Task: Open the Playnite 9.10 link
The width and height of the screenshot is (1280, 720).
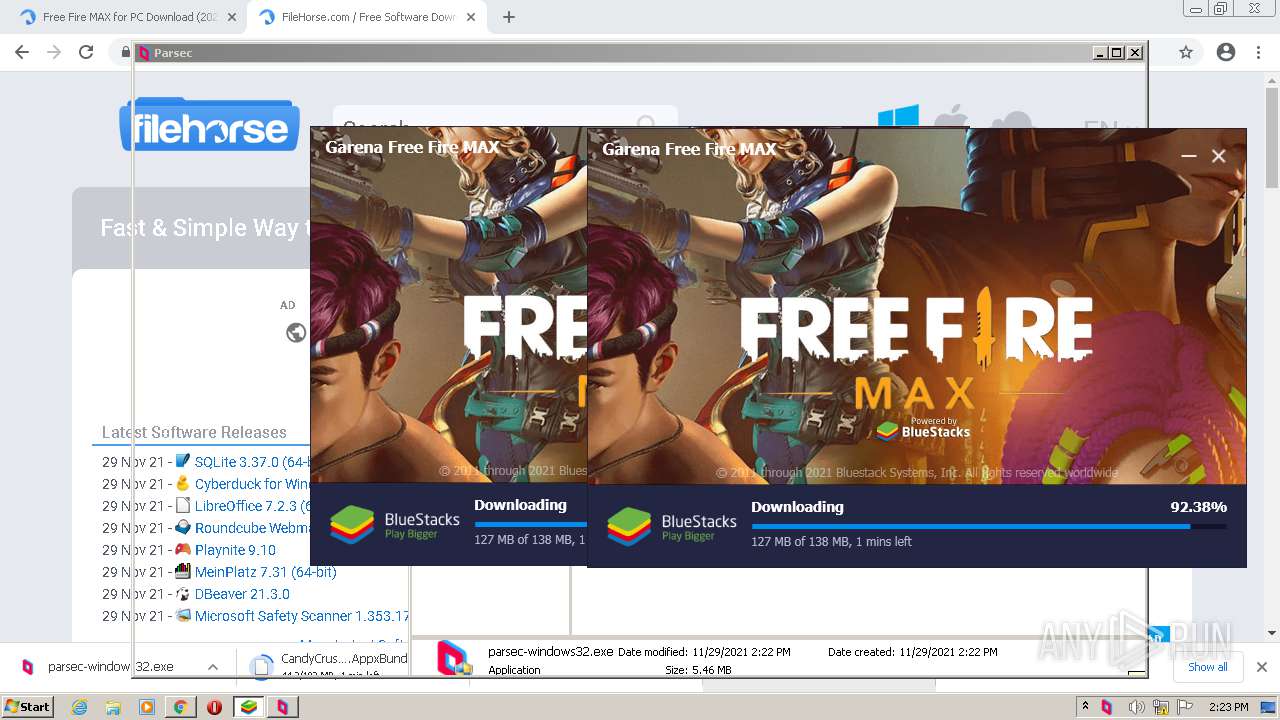Action: pos(235,550)
